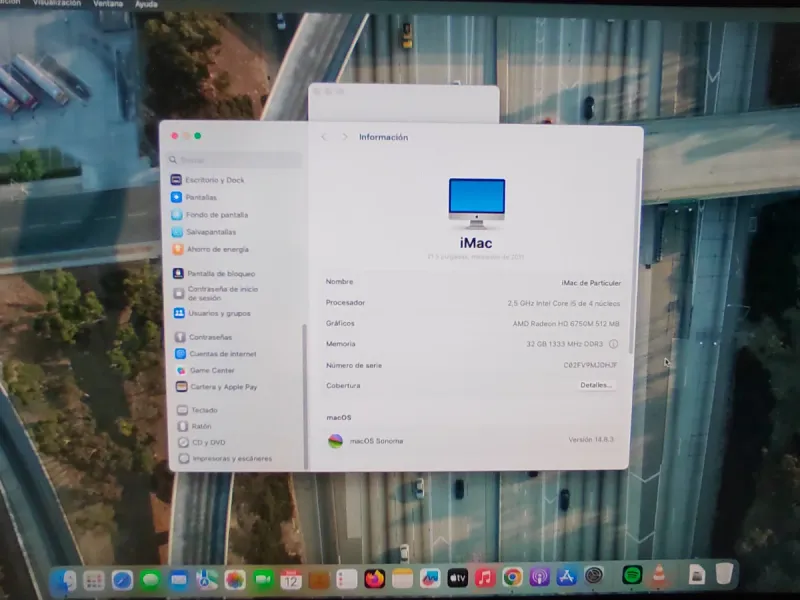This screenshot has height=600, width=800.
Task: Click 'Versión 14.8.3' text
Action: pos(591,439)
